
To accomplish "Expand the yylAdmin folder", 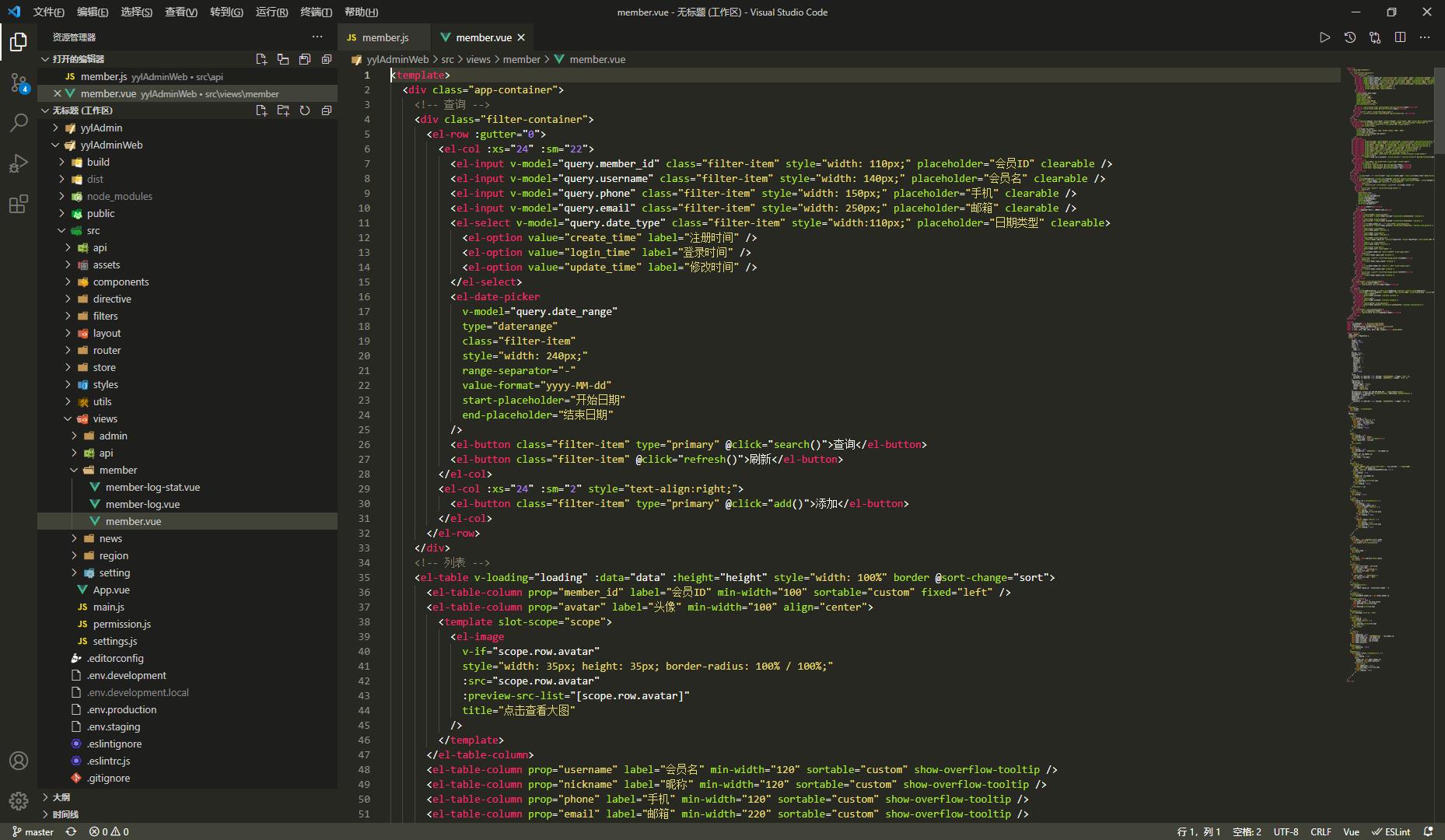I will 101,128.
